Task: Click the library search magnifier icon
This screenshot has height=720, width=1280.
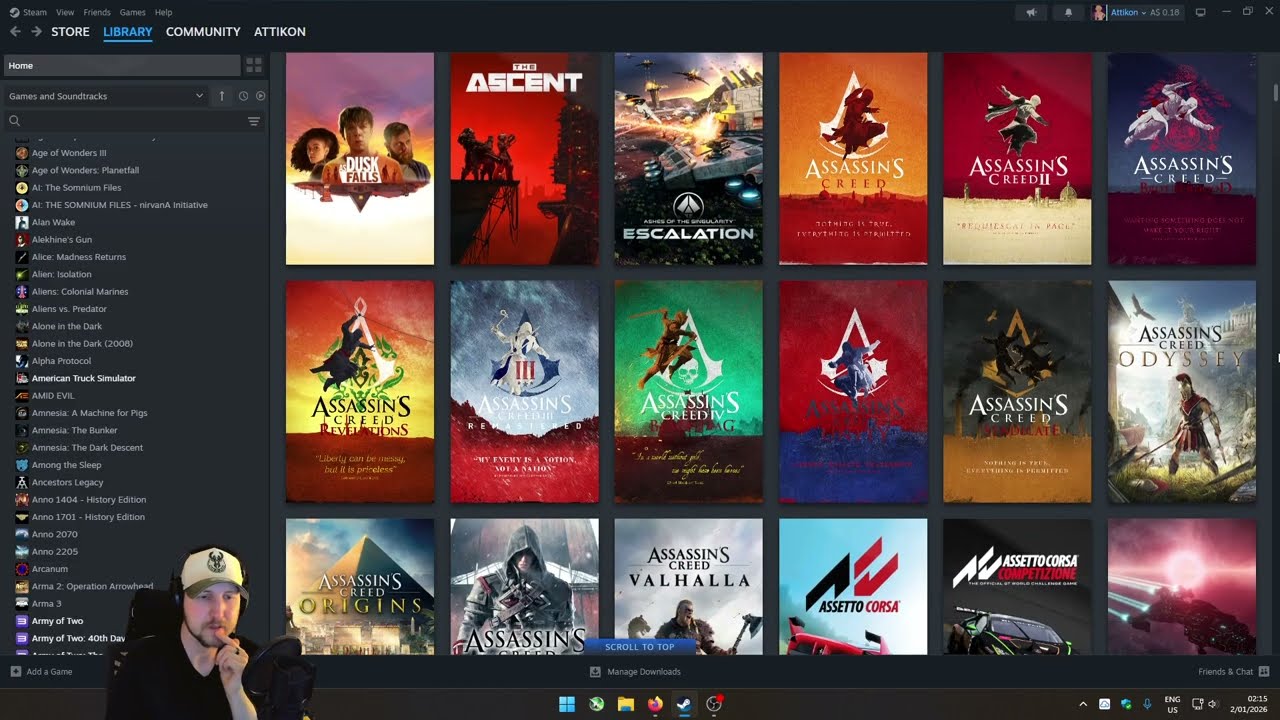Action: click(15, 121)
